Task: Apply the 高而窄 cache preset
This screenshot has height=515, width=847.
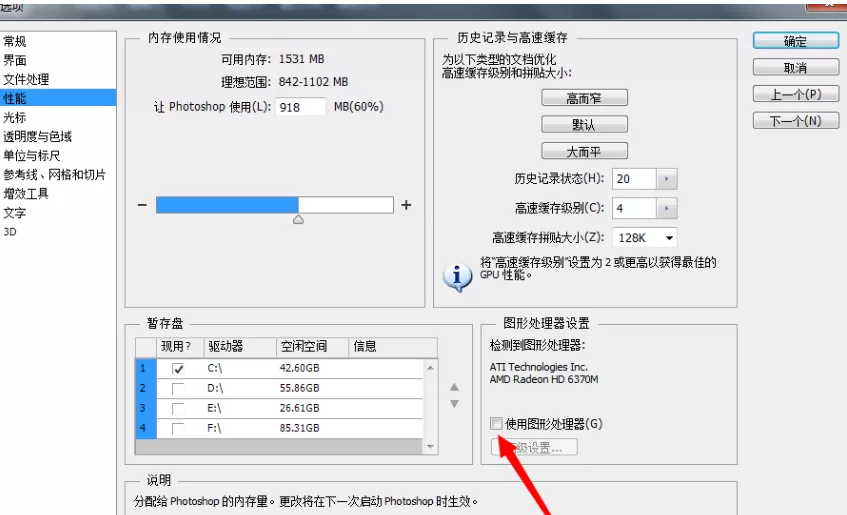Action: click(584, 98)
